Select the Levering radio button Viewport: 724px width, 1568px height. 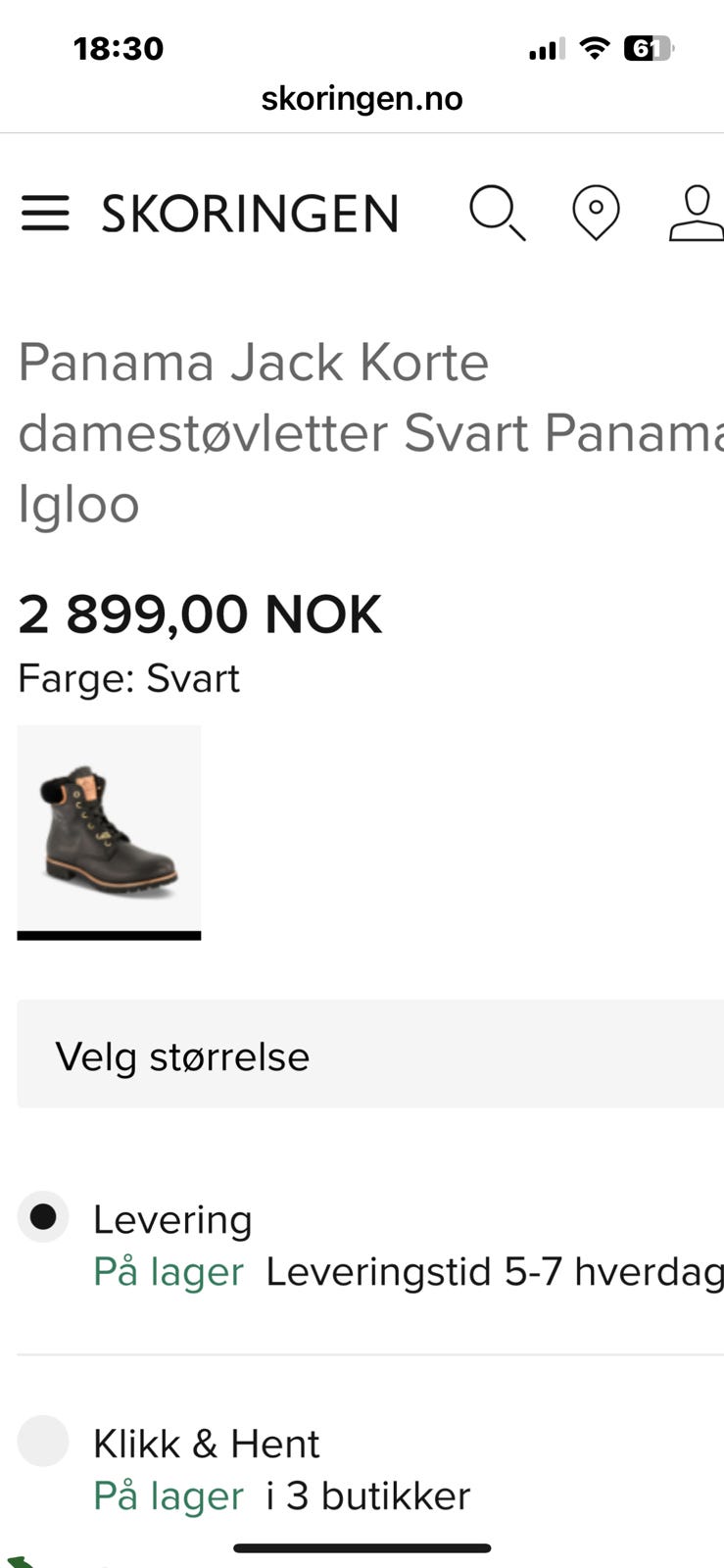click(x=43, y=1216)
